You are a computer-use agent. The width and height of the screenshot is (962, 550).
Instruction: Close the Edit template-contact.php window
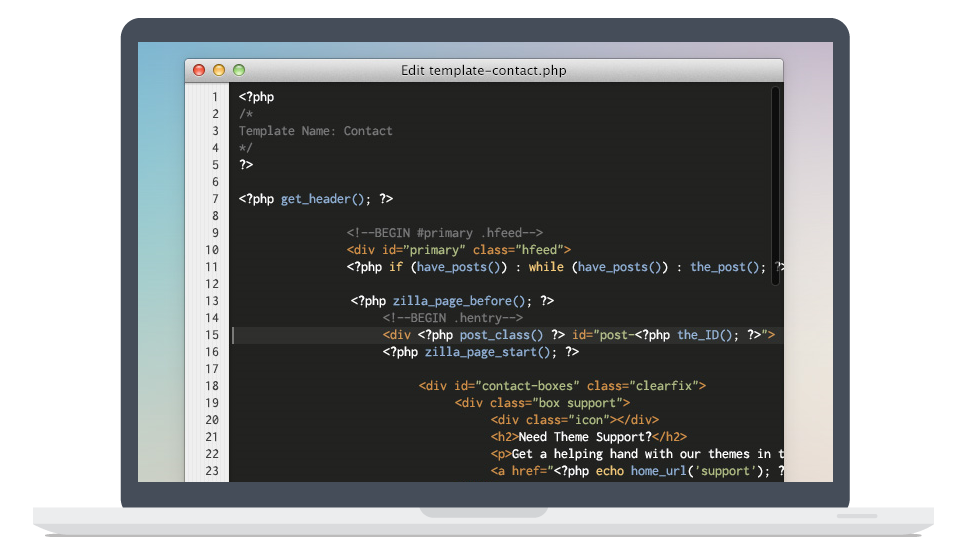pyautogui.click(x=199, y=70)
